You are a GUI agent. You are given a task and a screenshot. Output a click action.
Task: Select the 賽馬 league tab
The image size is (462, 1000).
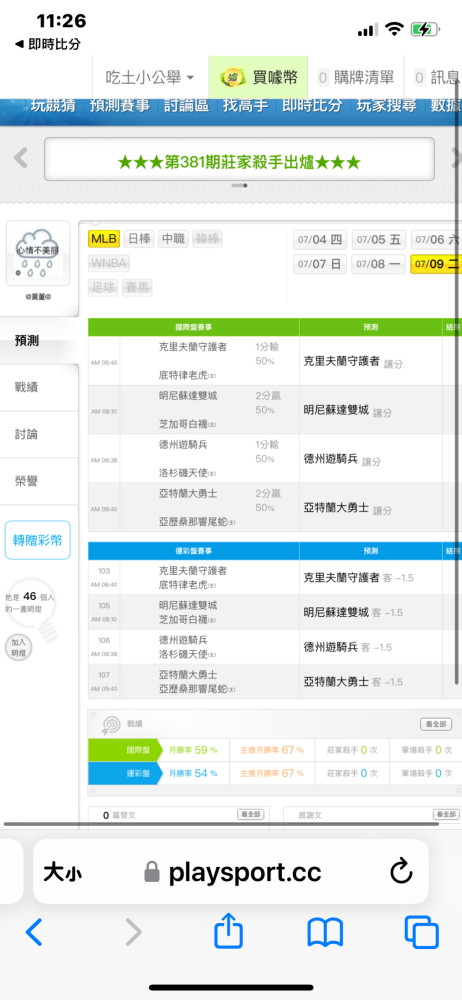[137, 288]
